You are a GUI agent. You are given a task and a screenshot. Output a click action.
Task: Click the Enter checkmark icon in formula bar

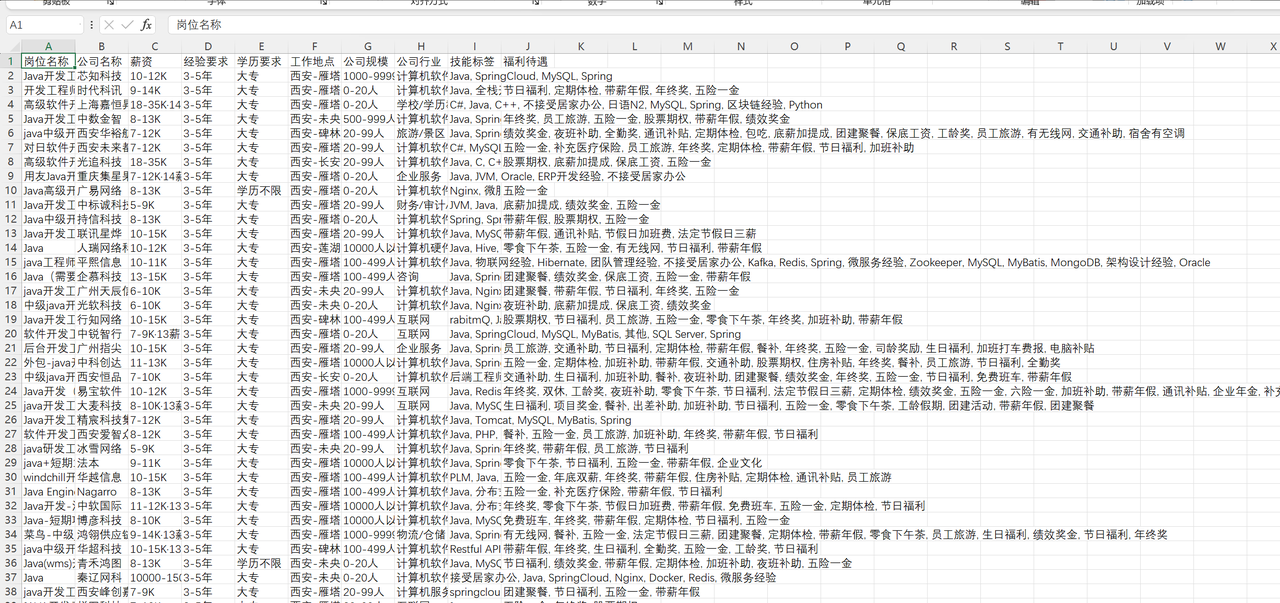pos(127,25)
